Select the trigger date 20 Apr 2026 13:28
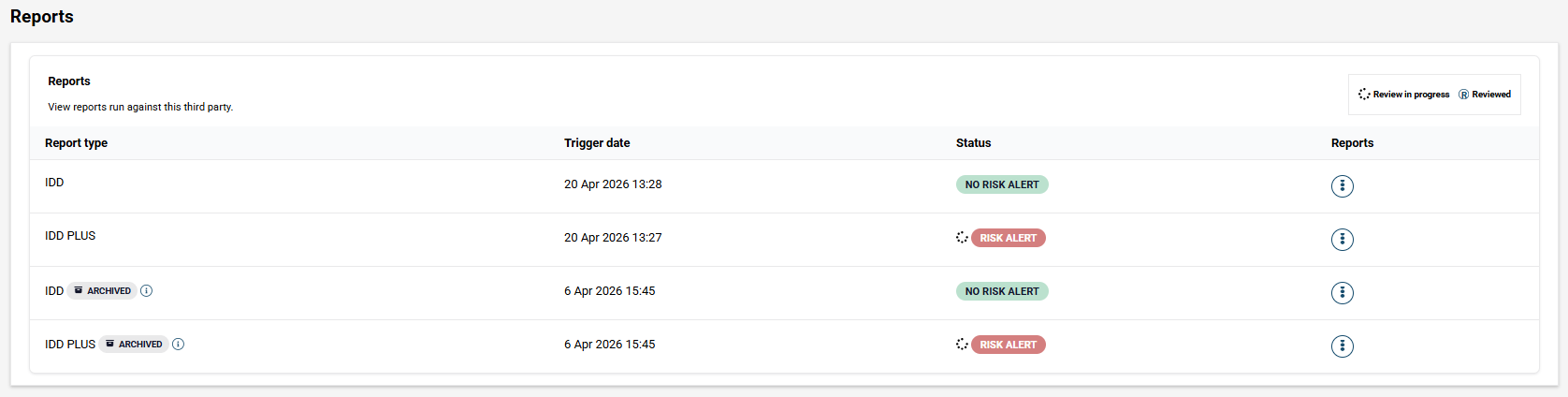1568x397 pixels. pyautogui.click(x=613, y=184)
